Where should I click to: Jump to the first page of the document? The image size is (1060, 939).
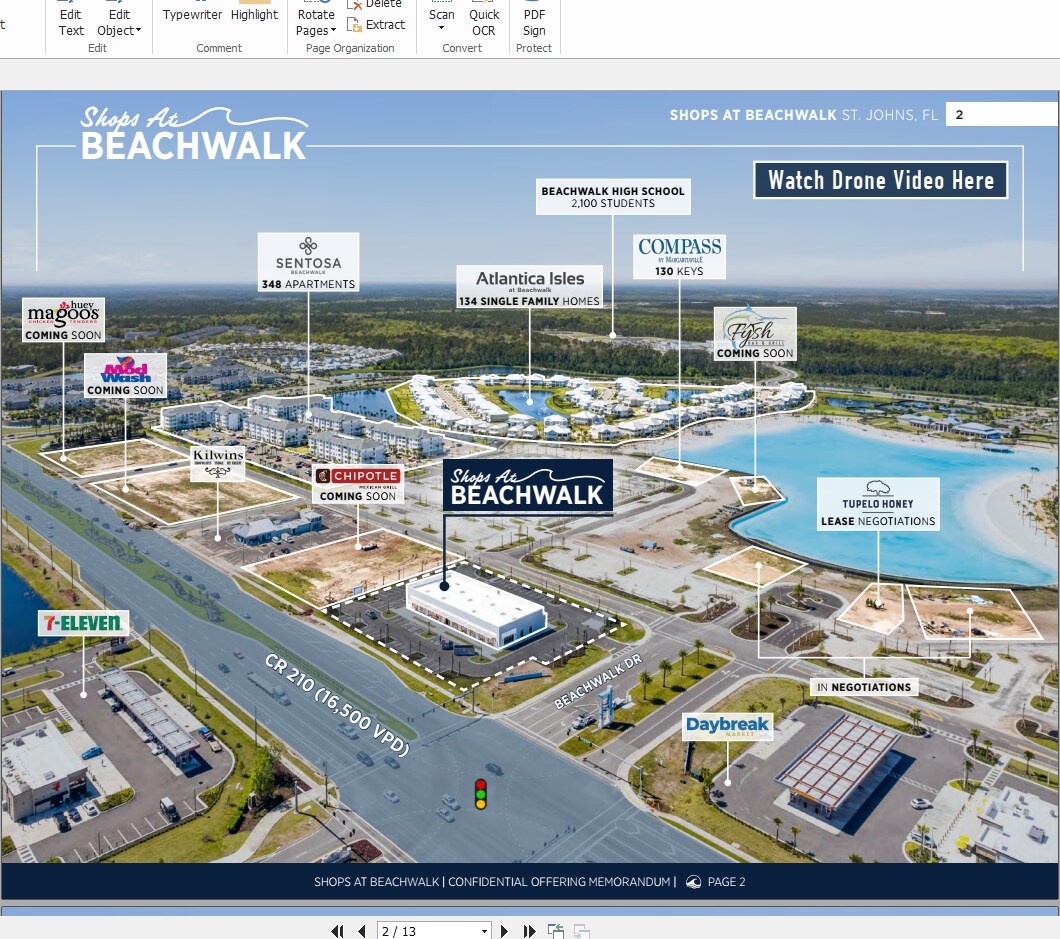[x=337, y=931]
